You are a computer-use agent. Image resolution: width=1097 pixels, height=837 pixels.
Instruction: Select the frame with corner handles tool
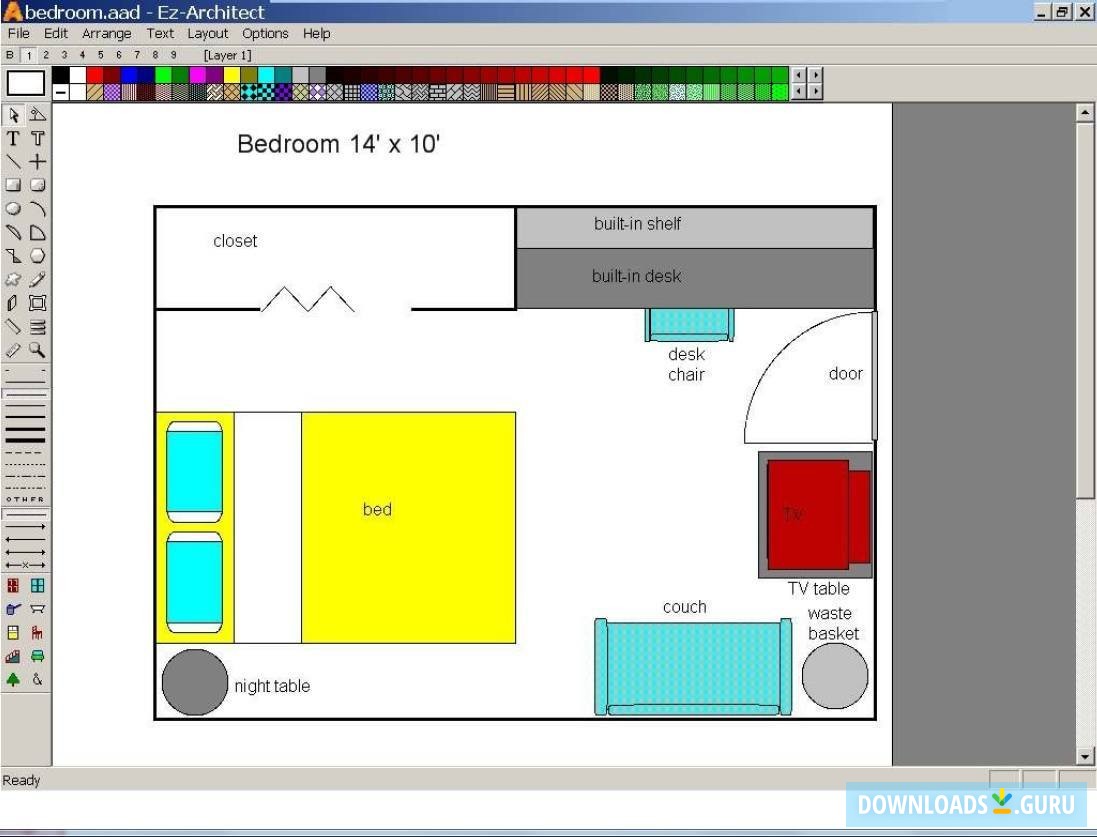38,303
